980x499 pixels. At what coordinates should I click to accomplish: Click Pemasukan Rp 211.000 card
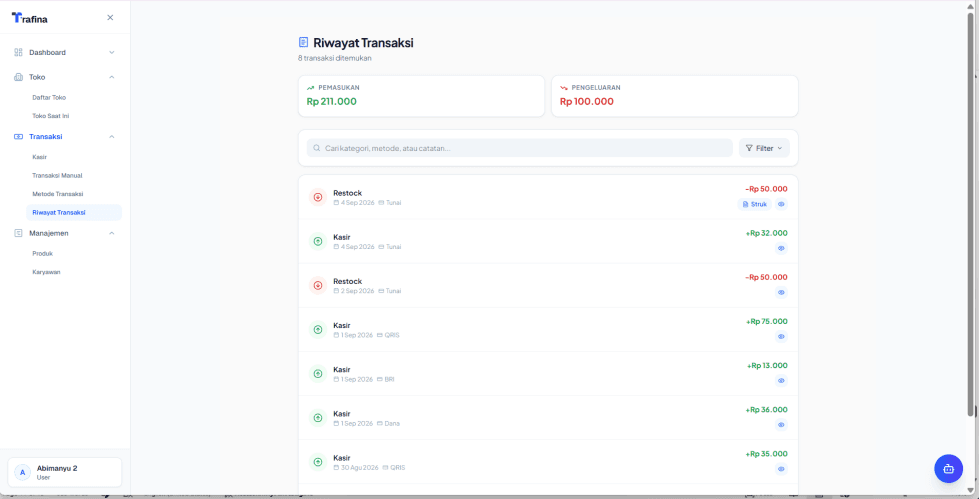click(x=421, y=96)
